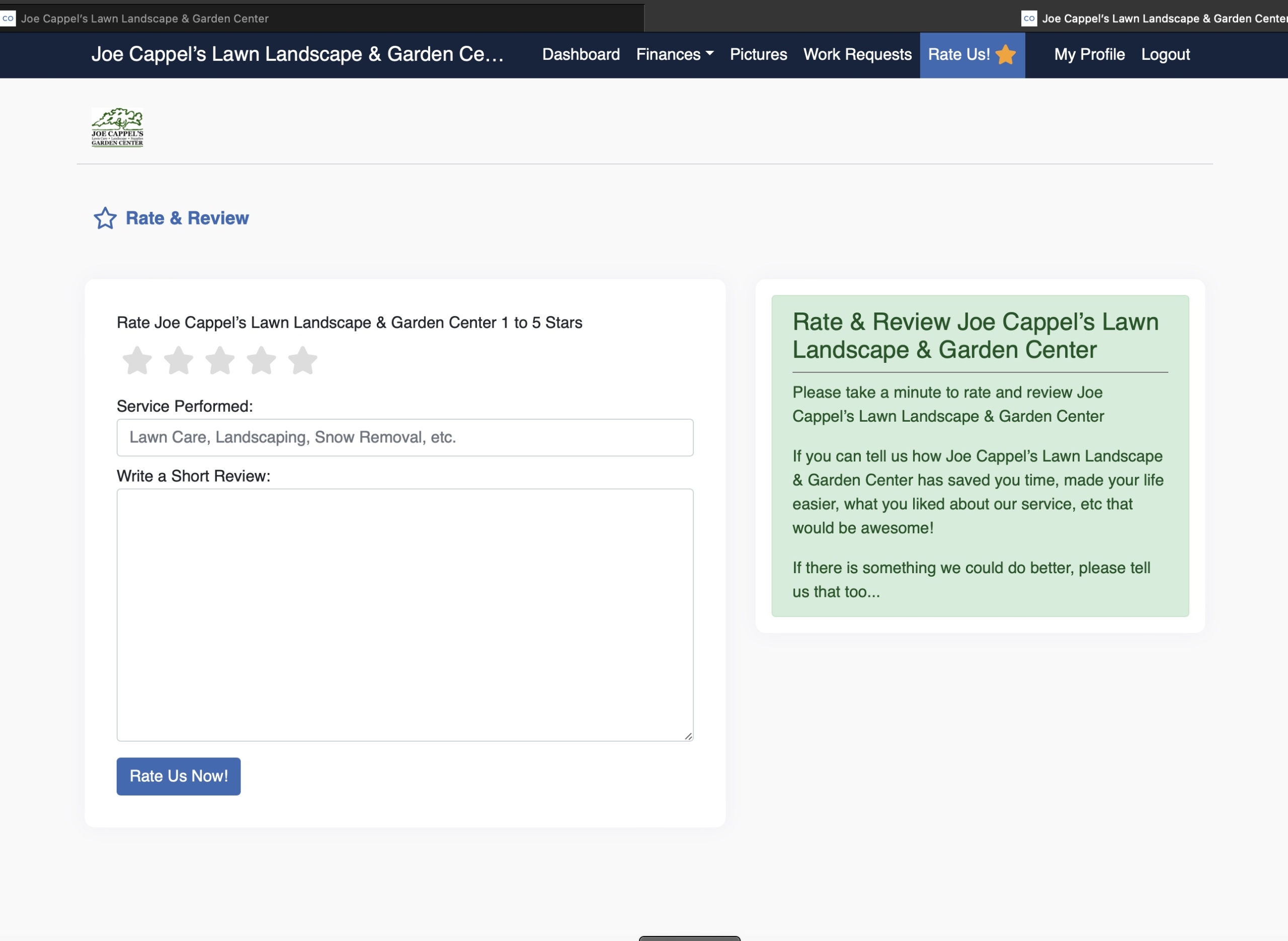Choose the third rating star

(220, 361)
